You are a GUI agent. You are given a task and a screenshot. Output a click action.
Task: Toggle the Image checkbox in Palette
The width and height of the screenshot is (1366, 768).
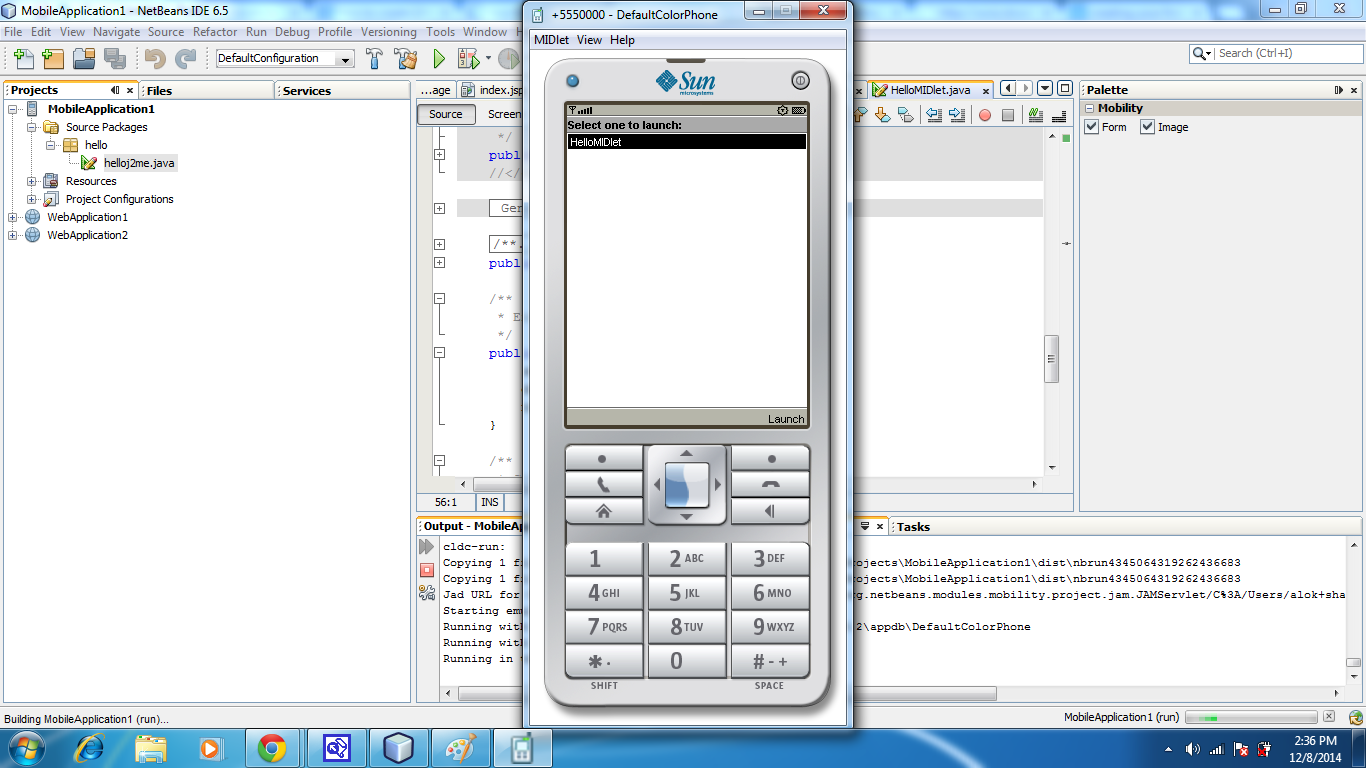[1148, 127]
